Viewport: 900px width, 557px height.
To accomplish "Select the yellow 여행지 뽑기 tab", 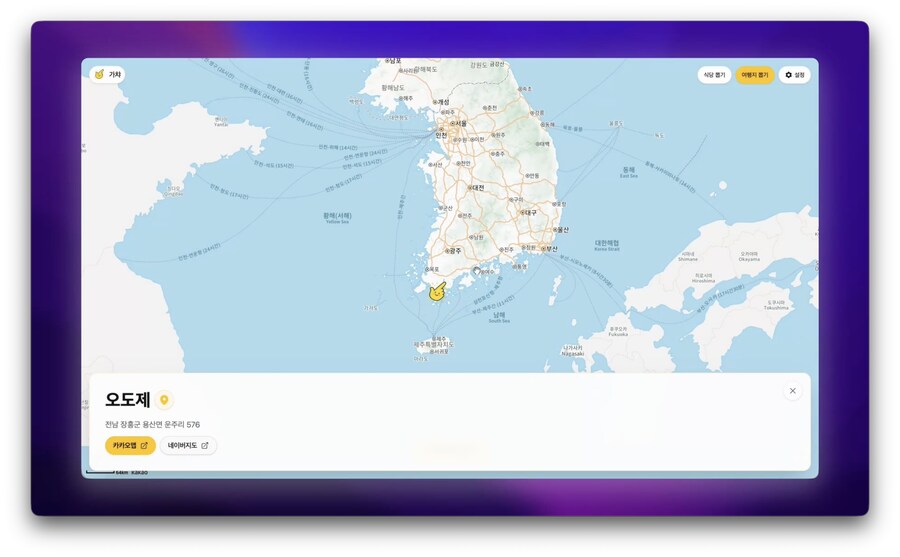I will (754, 75).
